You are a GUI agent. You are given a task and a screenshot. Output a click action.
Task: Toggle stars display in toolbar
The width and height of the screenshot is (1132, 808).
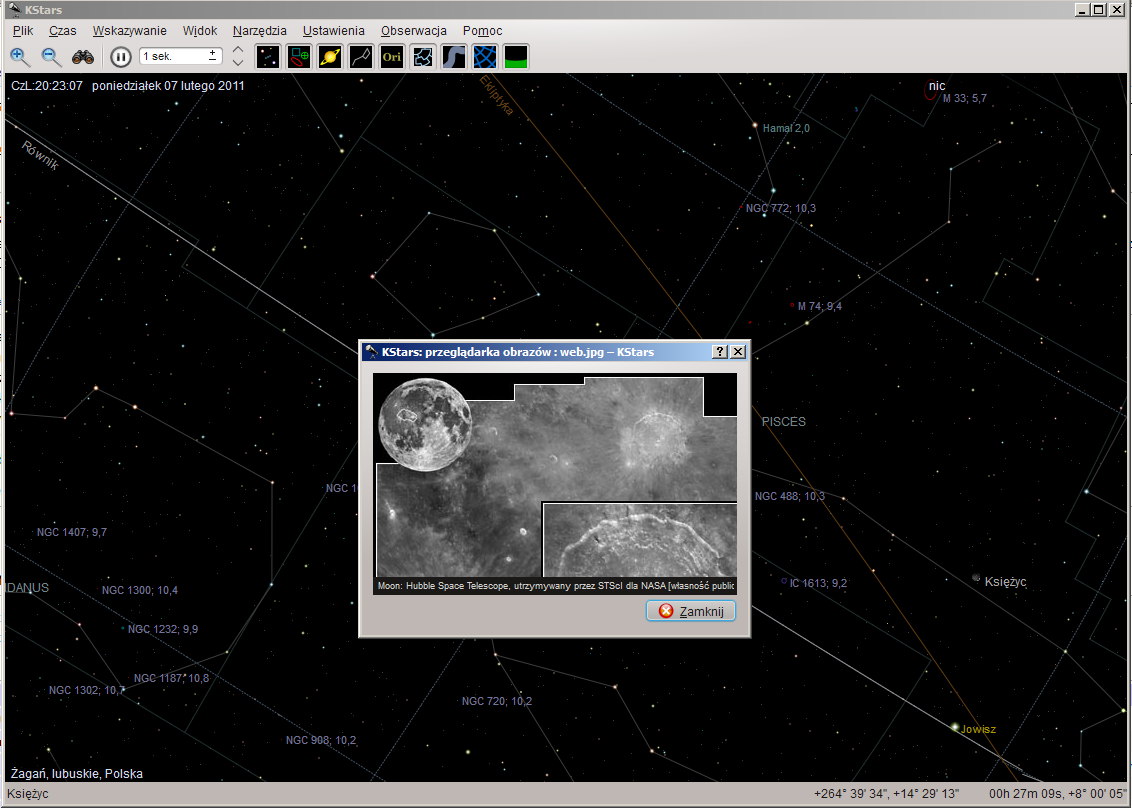click(x=268, y=57)
